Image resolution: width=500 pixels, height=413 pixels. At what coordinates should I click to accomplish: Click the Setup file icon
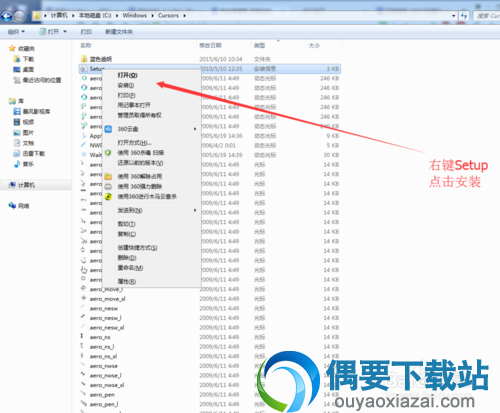point(84,69)
